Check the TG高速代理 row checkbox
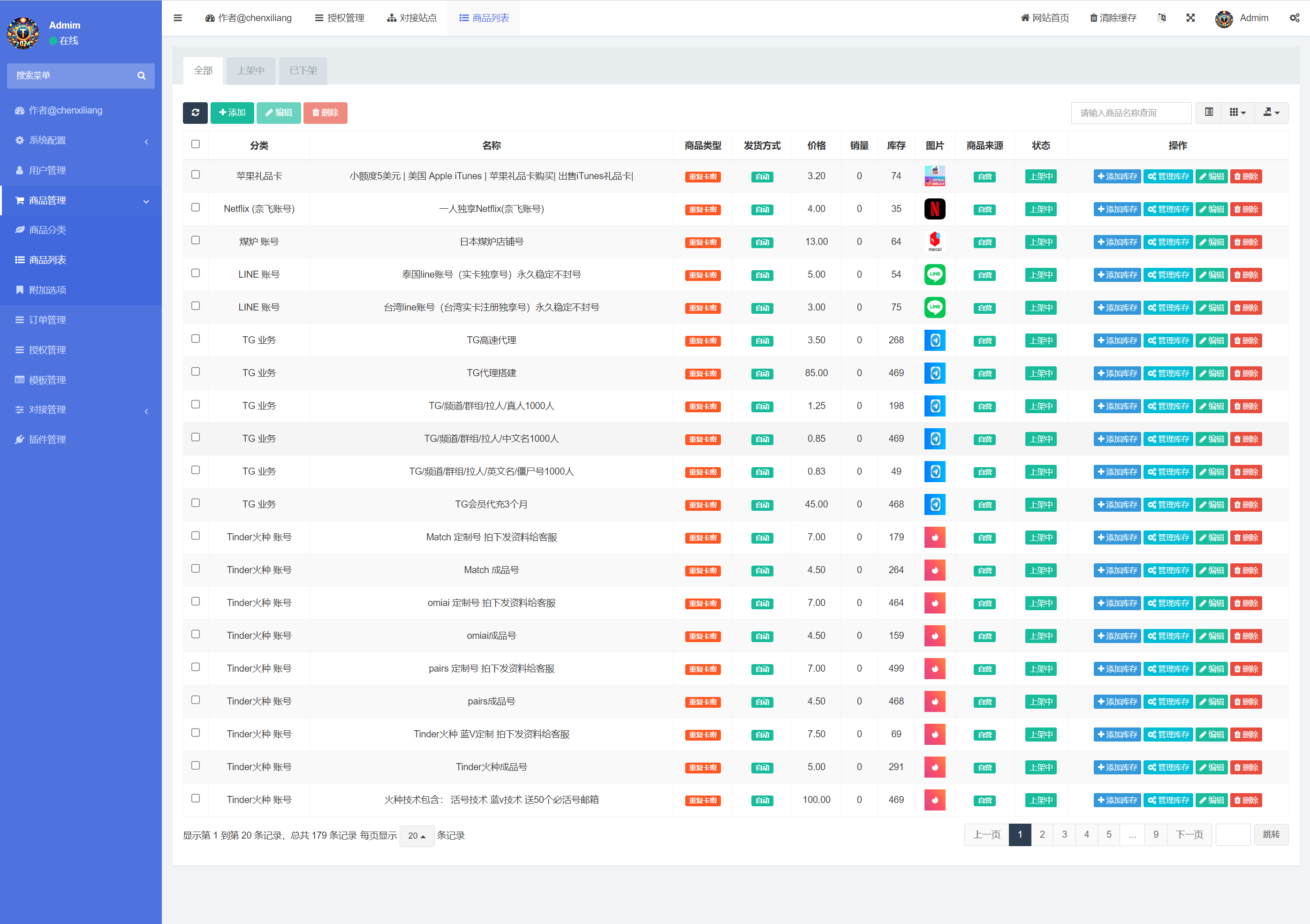The width and height of the screenshot is (1310, 924). tap(196, 339)
